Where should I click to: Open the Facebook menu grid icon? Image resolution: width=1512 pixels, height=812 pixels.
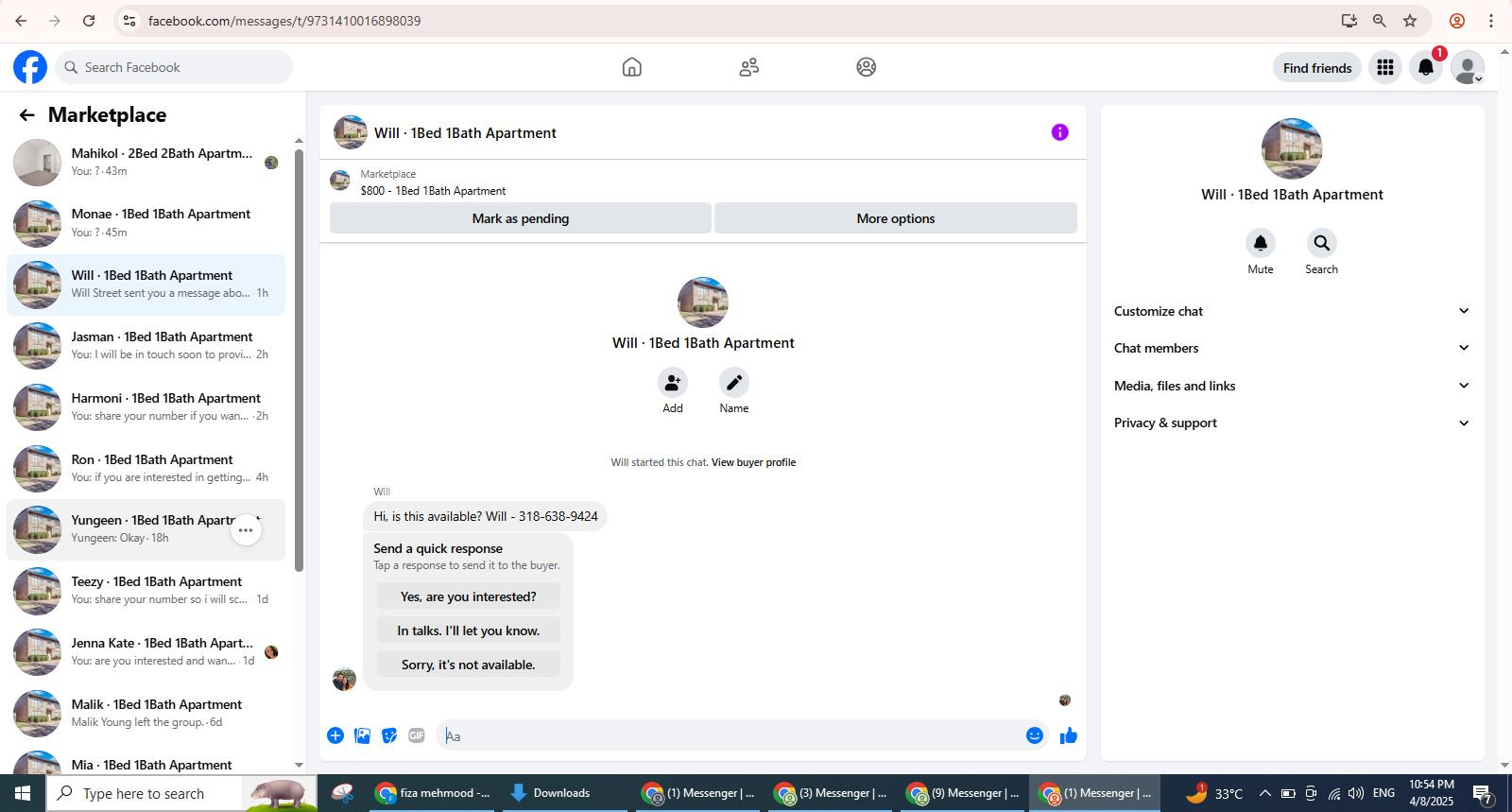pos(1385,67)
